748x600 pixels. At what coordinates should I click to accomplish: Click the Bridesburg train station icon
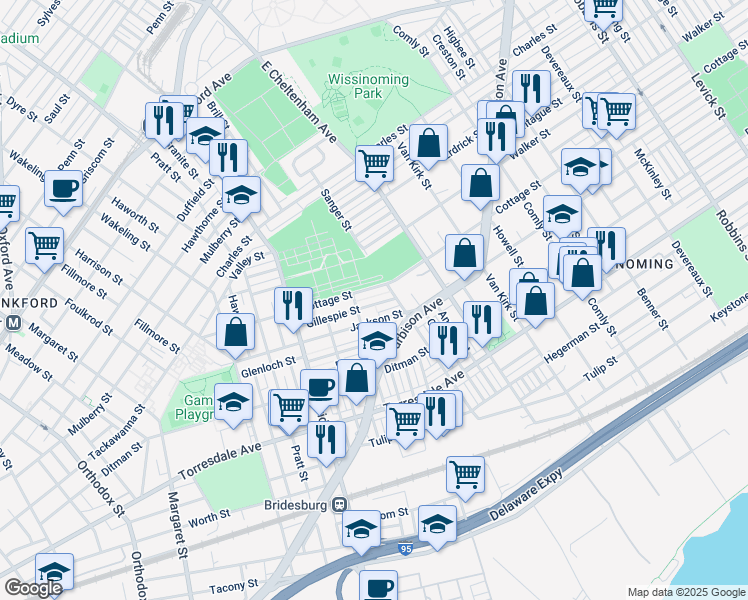tap(340, 505)
